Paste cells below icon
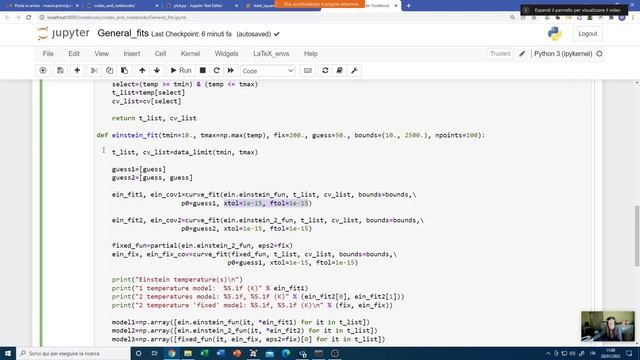 tap(124, 71)
